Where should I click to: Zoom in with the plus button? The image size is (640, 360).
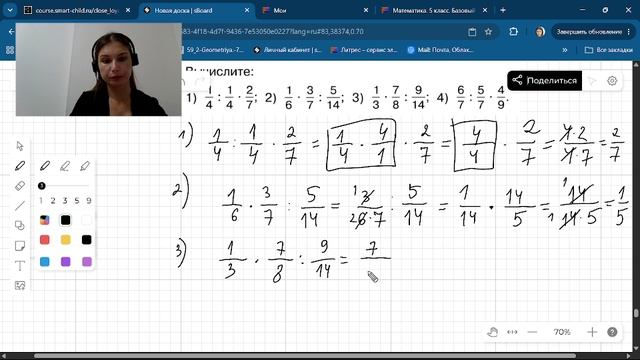coord(592,332)
